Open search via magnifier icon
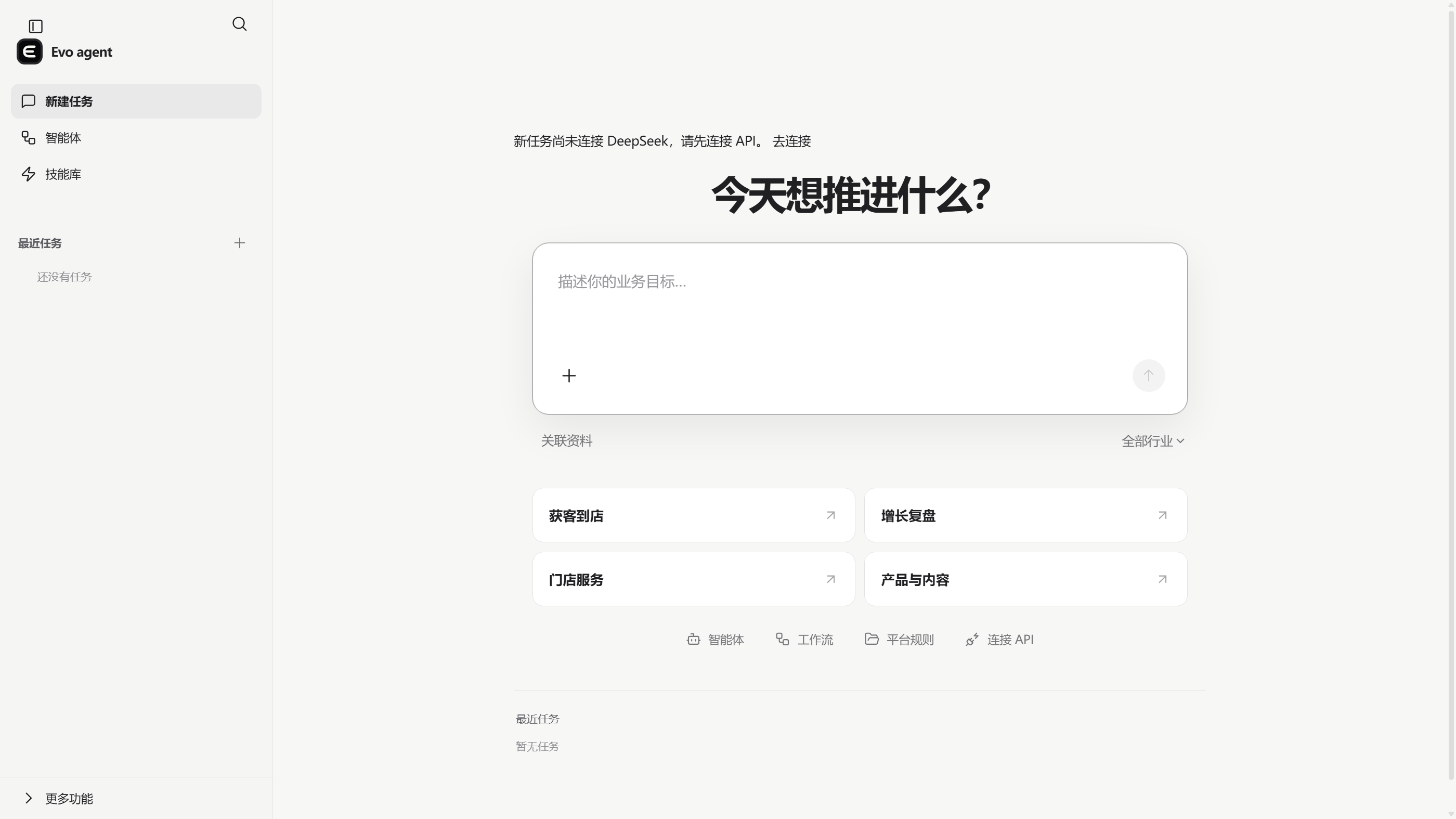This screenshot has width=1456, height=819. tap(240, 24)
